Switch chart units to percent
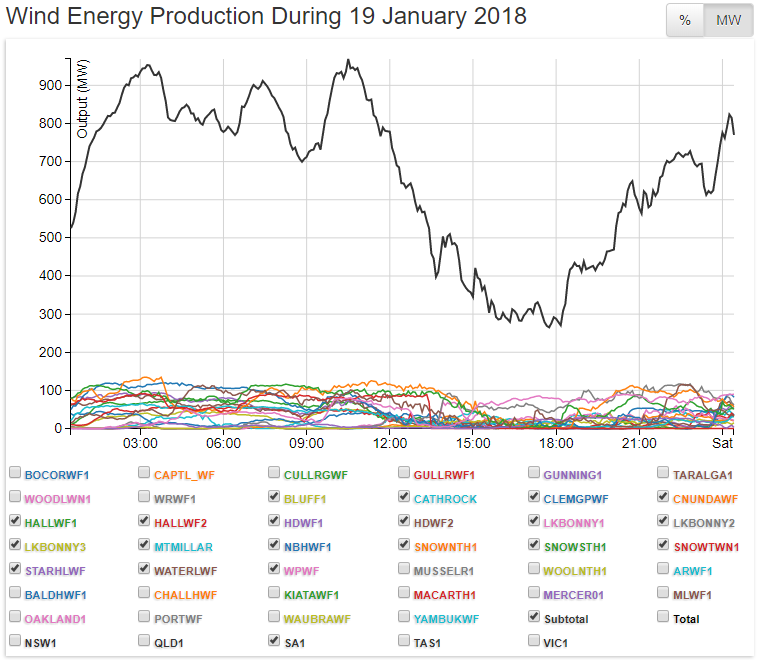The width and height of the screenshot is (761, 660). [x=685, y=21]
